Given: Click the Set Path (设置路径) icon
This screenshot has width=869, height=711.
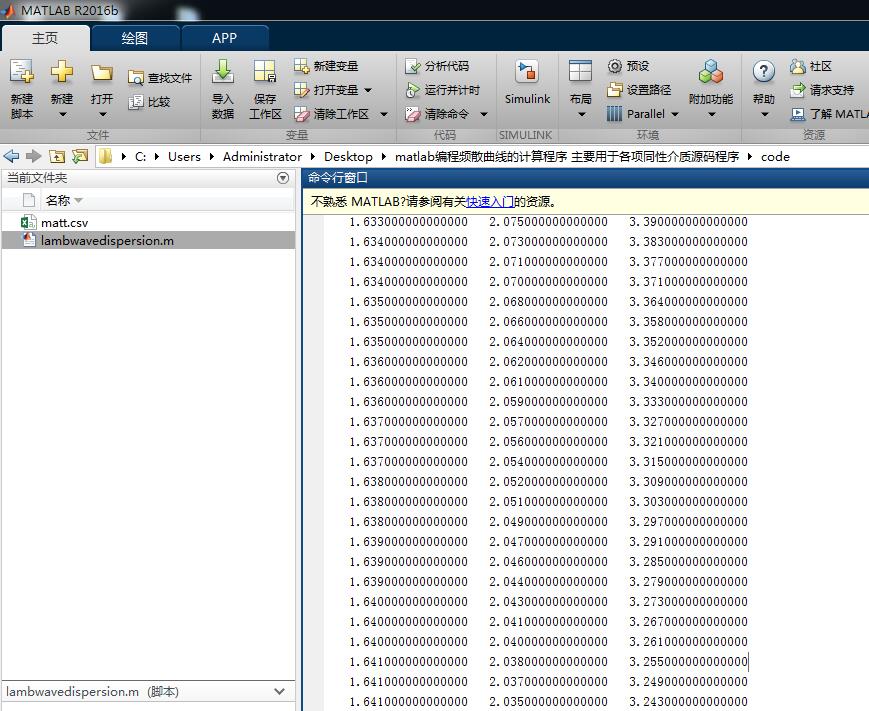Looking at the screenshot, I should [x=615, y=90].
